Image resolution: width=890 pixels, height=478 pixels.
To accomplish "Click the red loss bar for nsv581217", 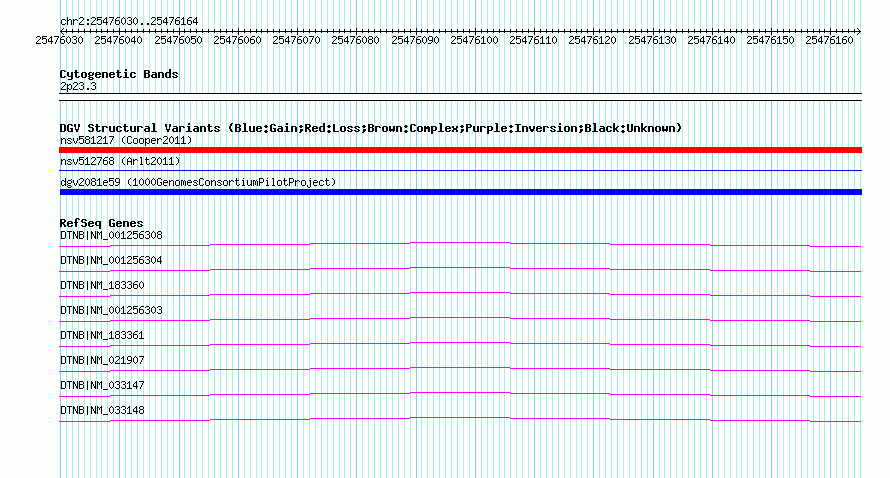I will [460, 150].
